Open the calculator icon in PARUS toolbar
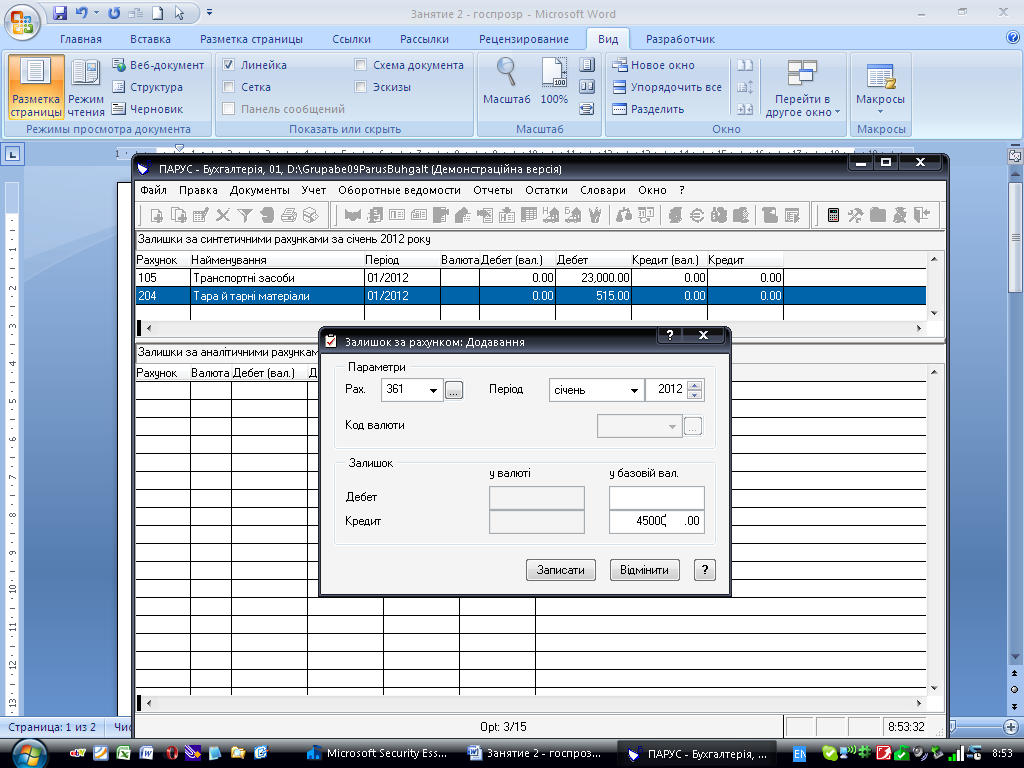This screenshot has height=768, width=1024. [833, 215]
